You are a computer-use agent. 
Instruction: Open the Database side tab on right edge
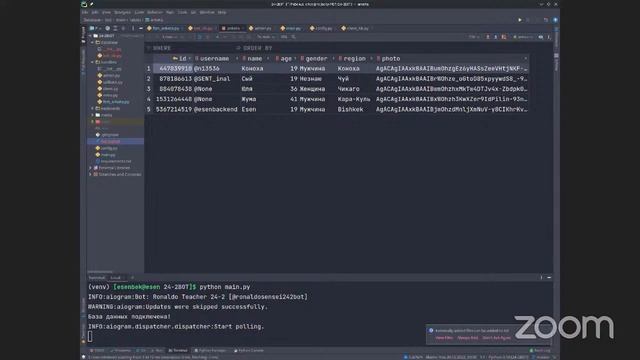(556, 38)
